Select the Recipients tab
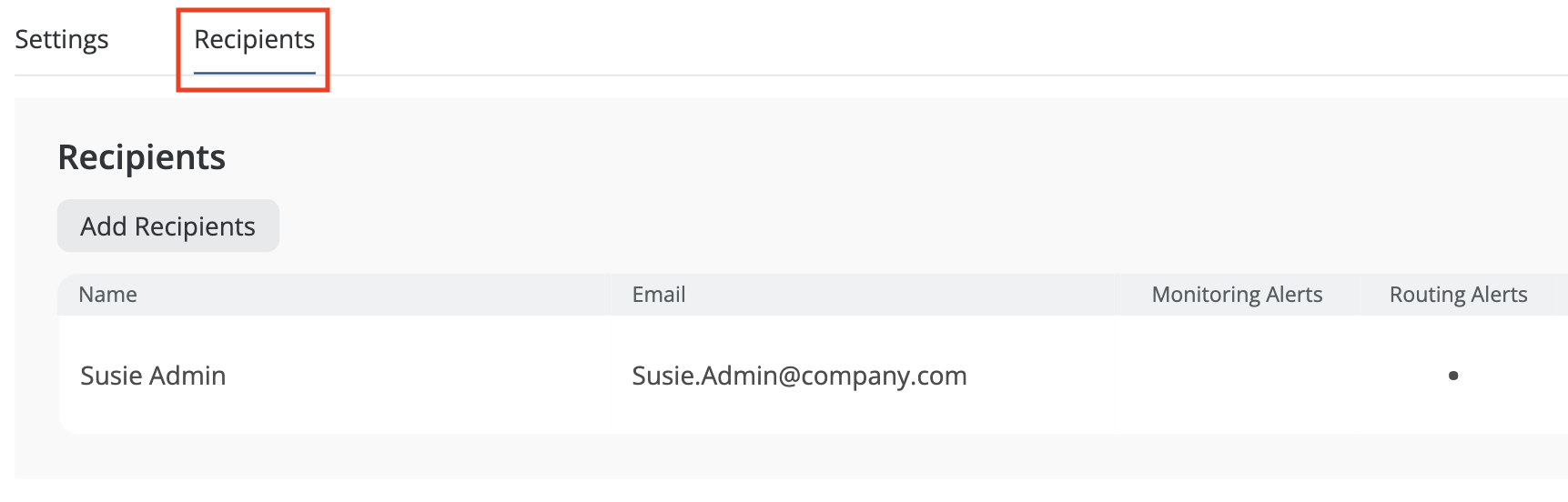1568x502 pixels. [x=254, y=40]
